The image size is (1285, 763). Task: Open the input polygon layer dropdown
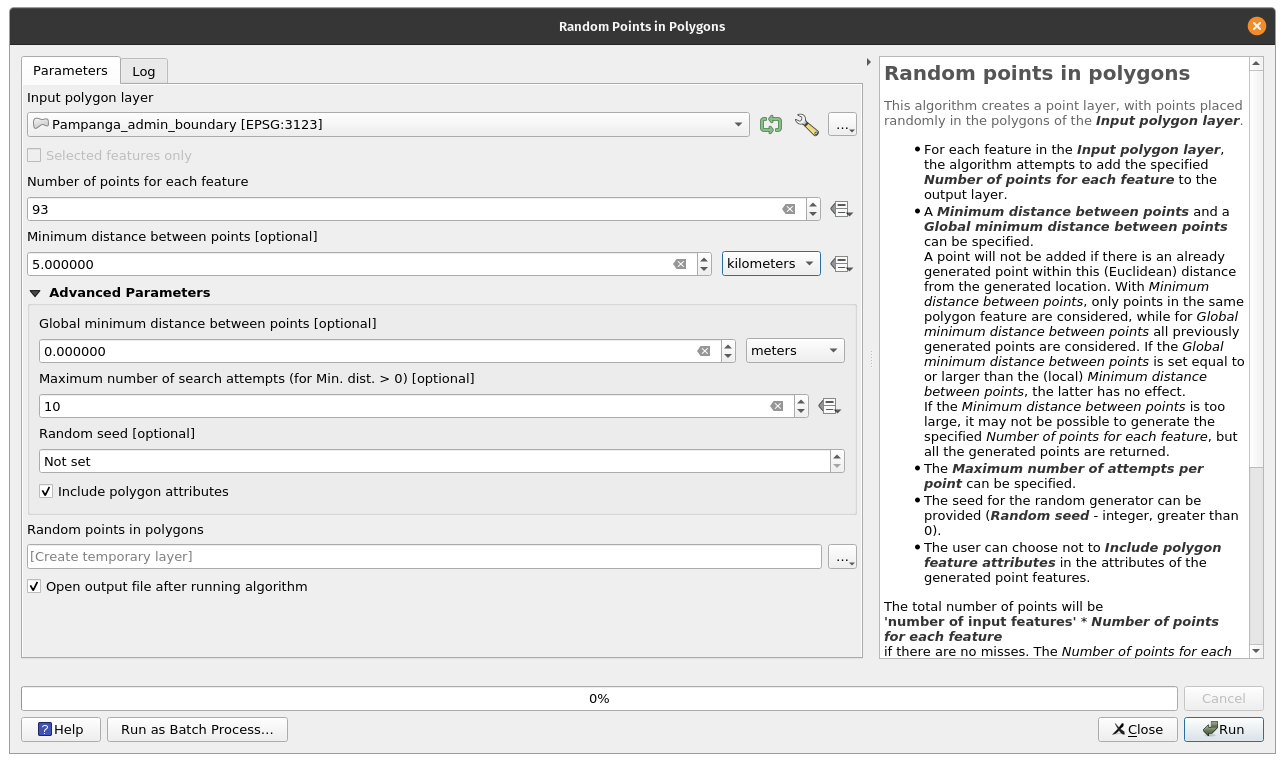[388, 125]
